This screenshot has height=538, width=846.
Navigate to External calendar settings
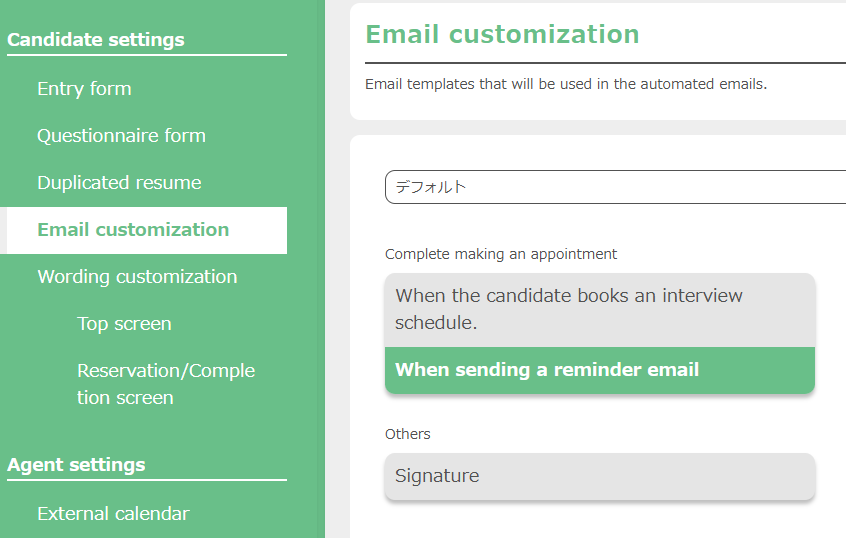(x=113, y=514)
